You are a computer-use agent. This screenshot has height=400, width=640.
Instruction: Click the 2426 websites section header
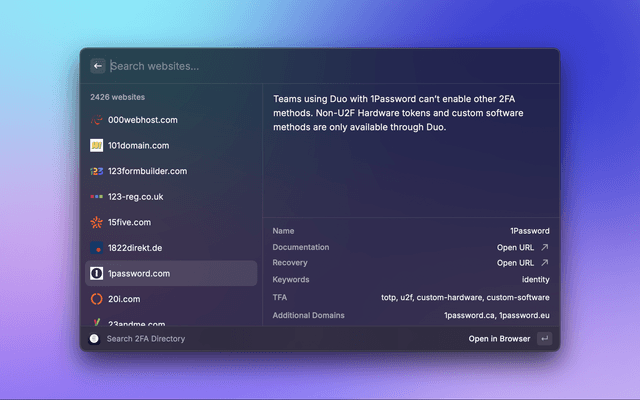pyautogui.click(x=118, y=97)
